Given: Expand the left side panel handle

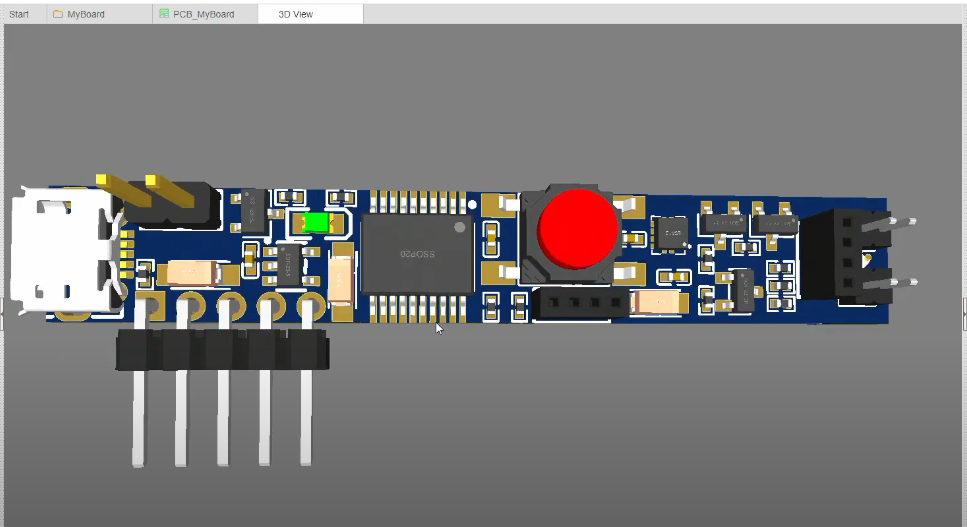Looking at the screenshot, I should [x=2, y=314].
